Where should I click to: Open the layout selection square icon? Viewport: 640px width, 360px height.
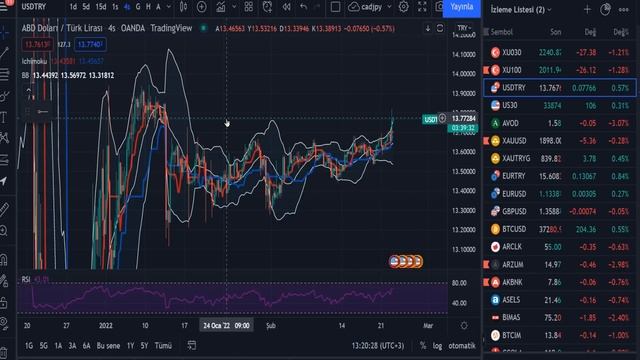tap(335, 7)
